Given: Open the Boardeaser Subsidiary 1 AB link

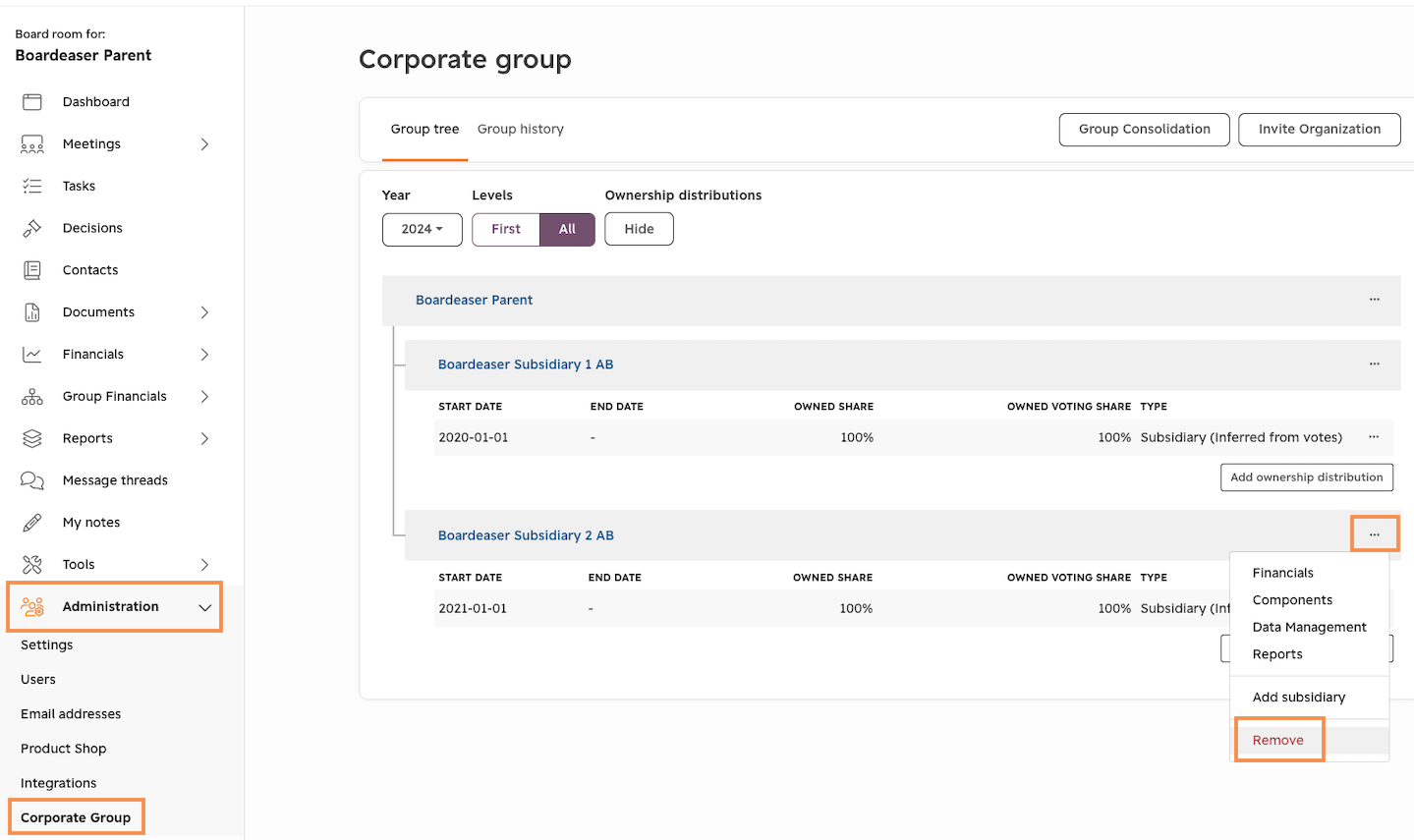Looking at the screenshot, I should 526,364.
